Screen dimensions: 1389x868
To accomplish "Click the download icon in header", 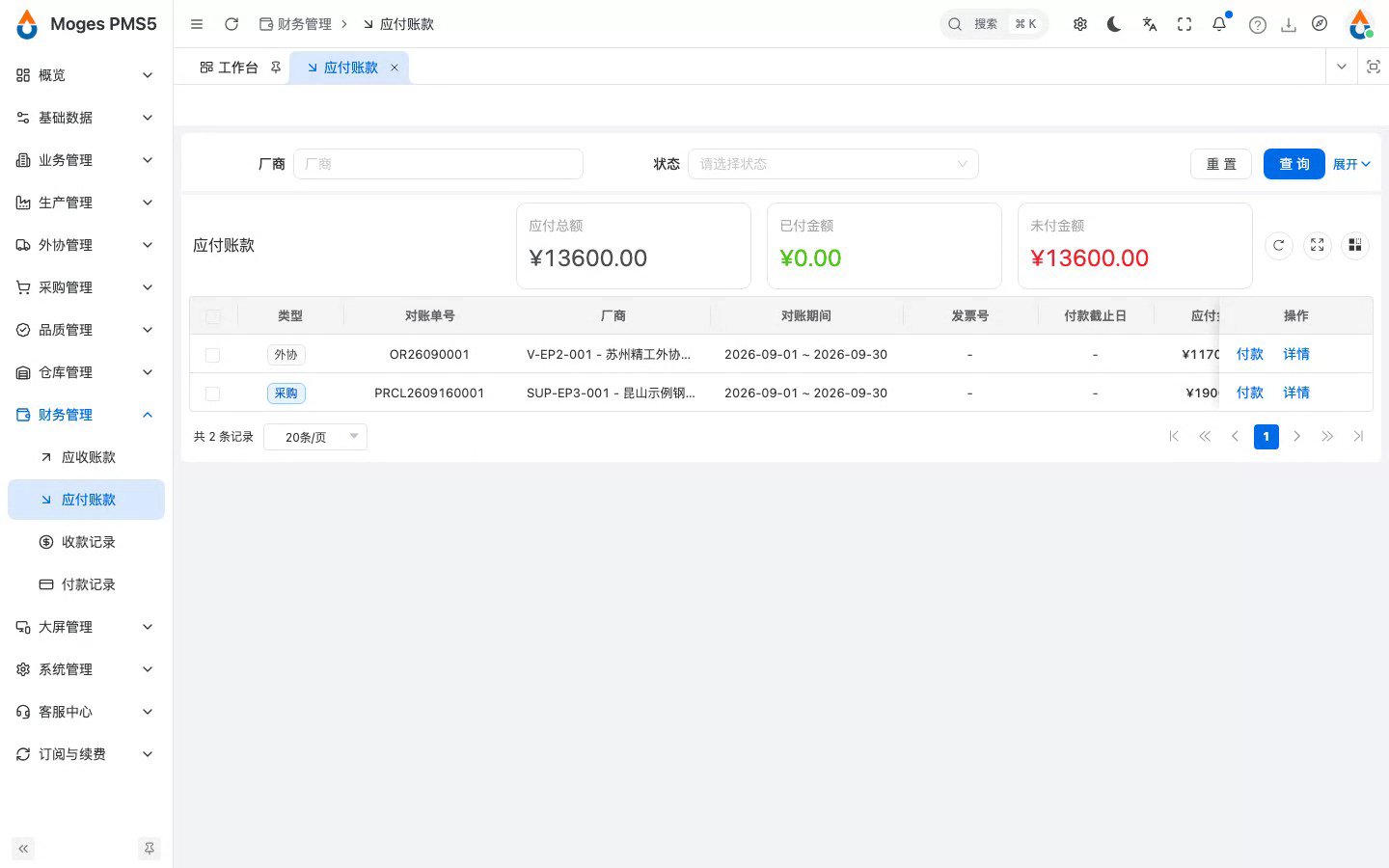I will coord(1289,25).
